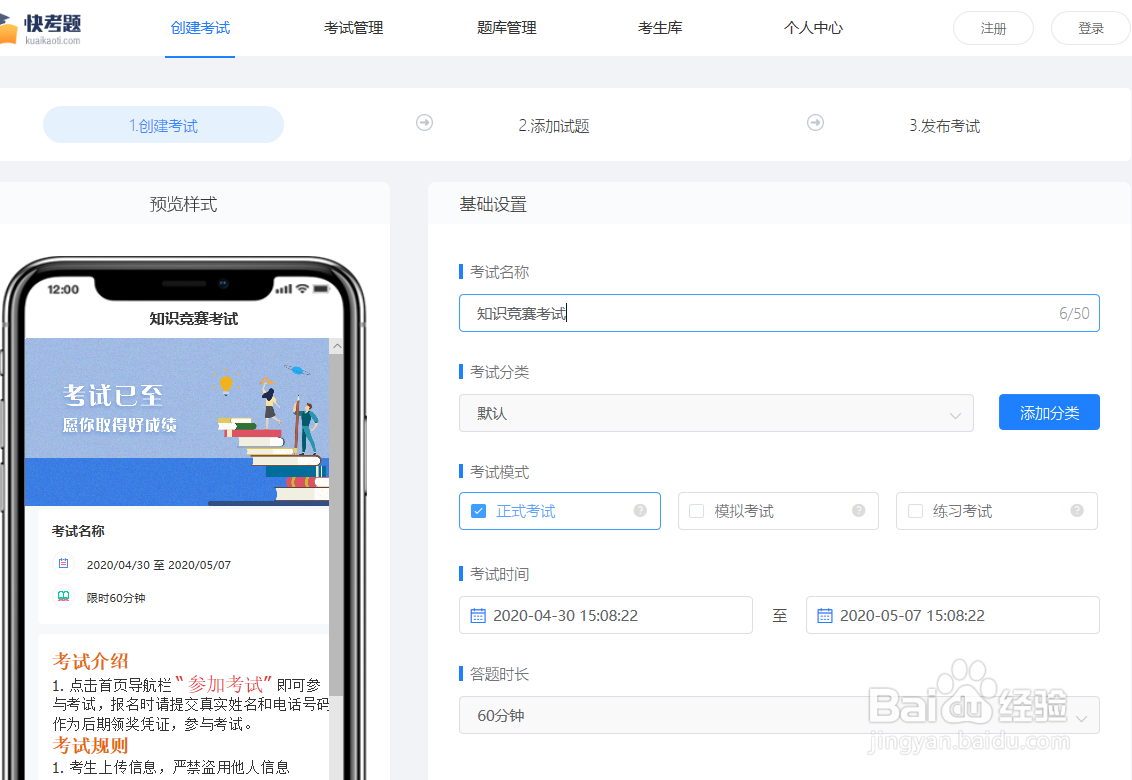Uncheck the 正式考试 checkbox

click(478, 511)
